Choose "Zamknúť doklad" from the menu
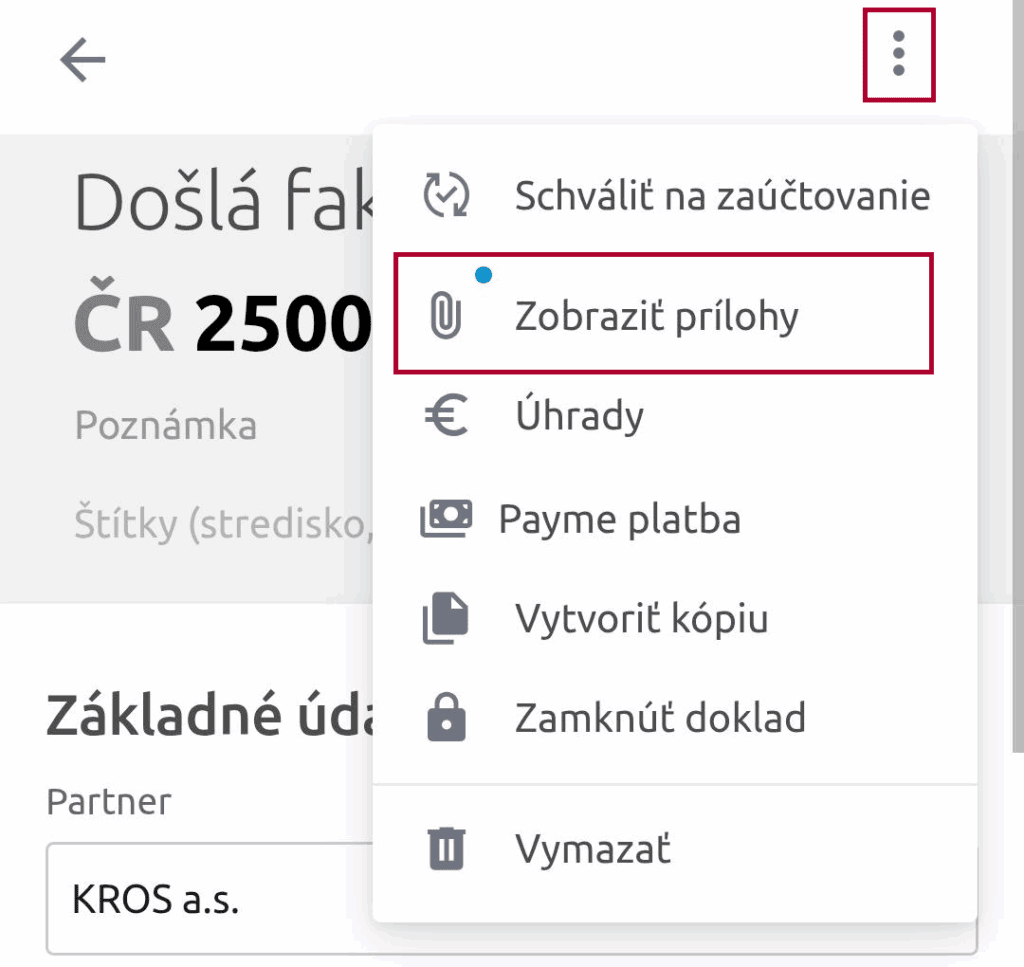1024x967 pixels. point(660,717)
